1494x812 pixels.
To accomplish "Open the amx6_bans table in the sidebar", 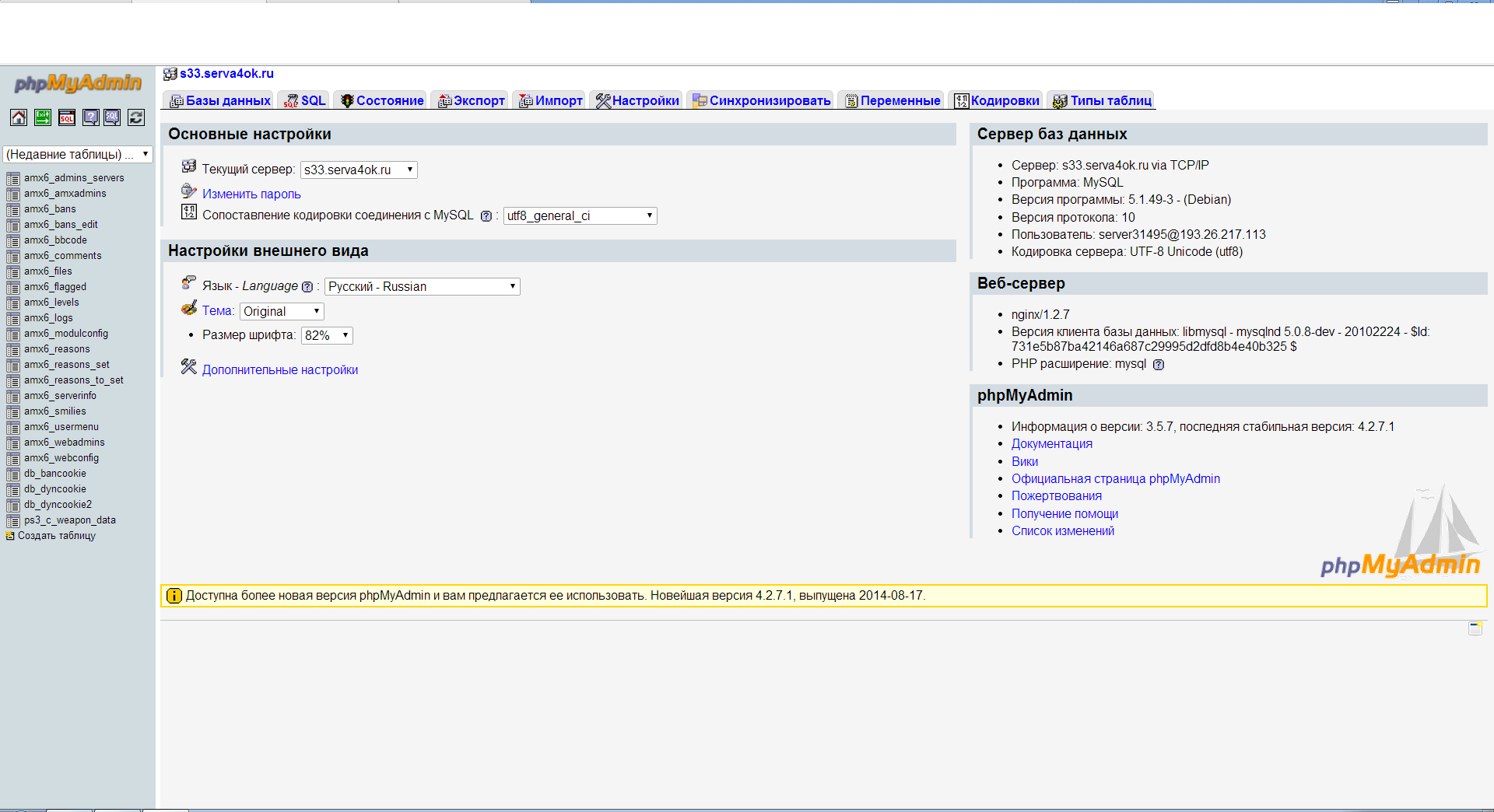I will point(50,208).
